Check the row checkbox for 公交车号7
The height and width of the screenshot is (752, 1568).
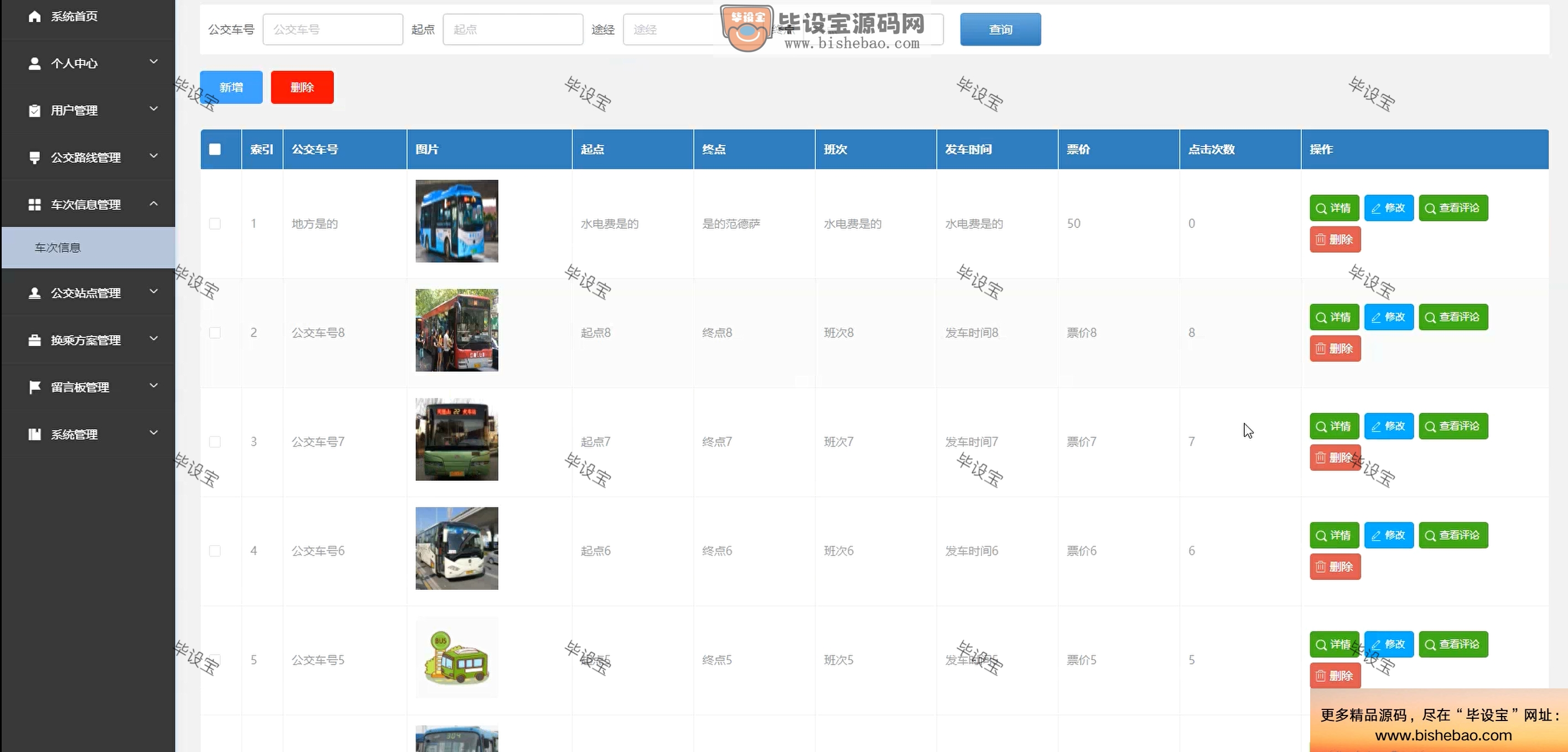point(215,442)
